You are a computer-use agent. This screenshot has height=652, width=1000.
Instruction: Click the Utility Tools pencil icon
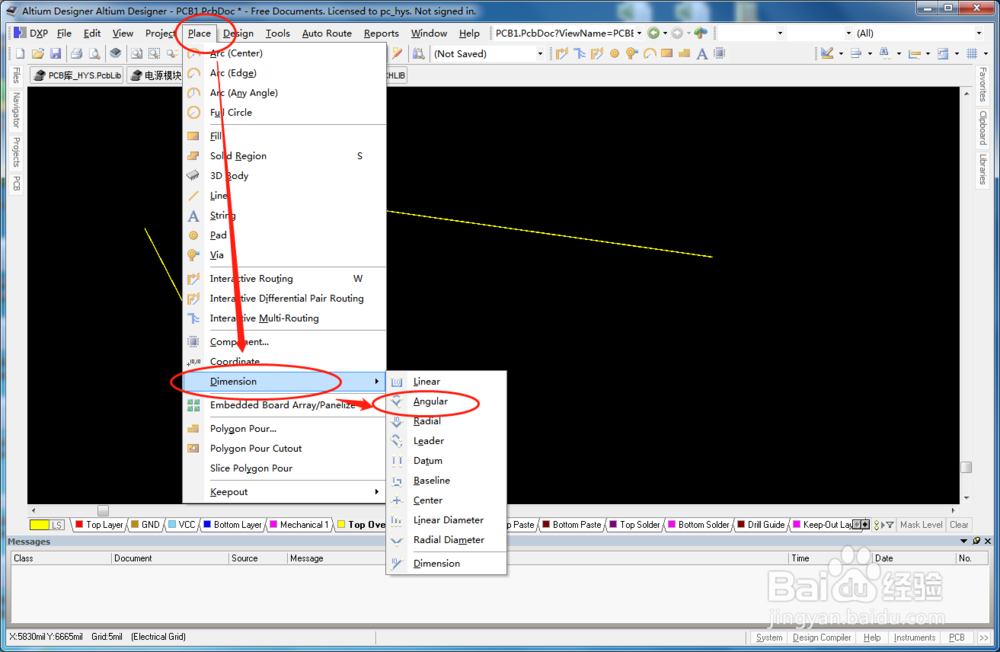(827, 54)
